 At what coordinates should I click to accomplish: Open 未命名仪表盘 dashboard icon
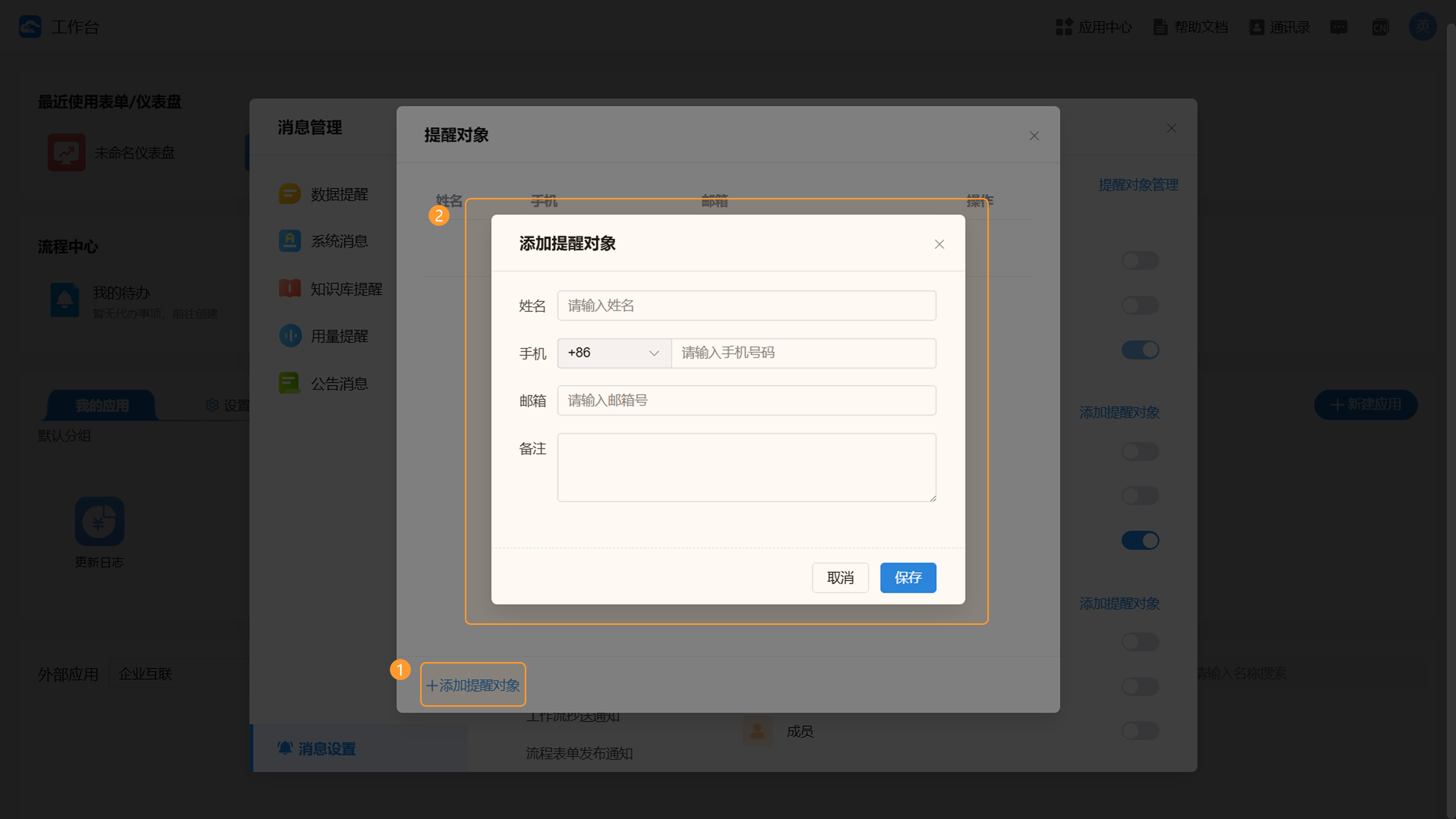[x=67, y=152]
